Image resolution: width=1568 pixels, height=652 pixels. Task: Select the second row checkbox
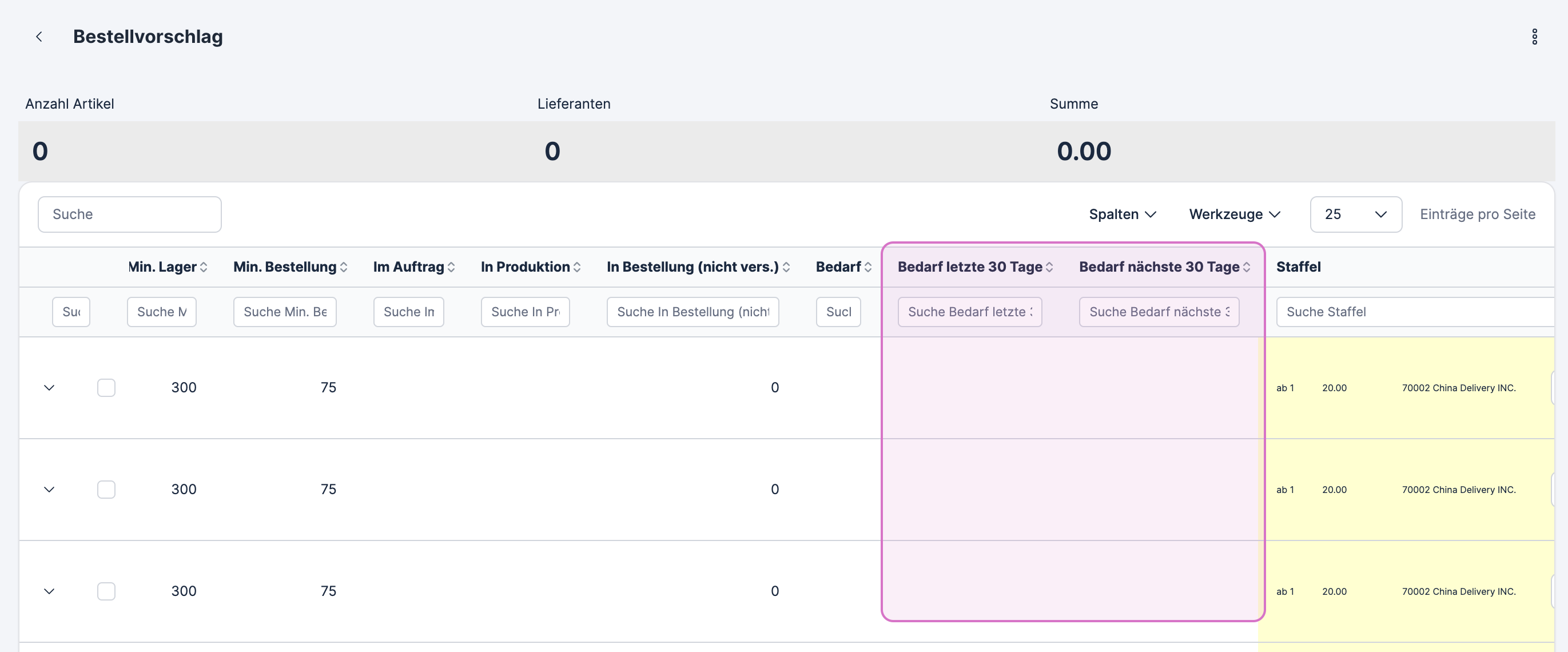(106, 490)
